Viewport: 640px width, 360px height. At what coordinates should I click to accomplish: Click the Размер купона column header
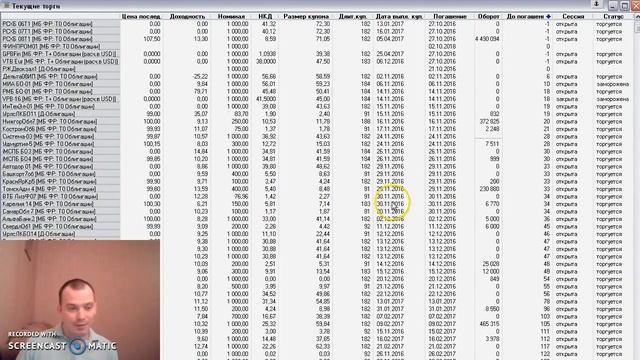306,16
